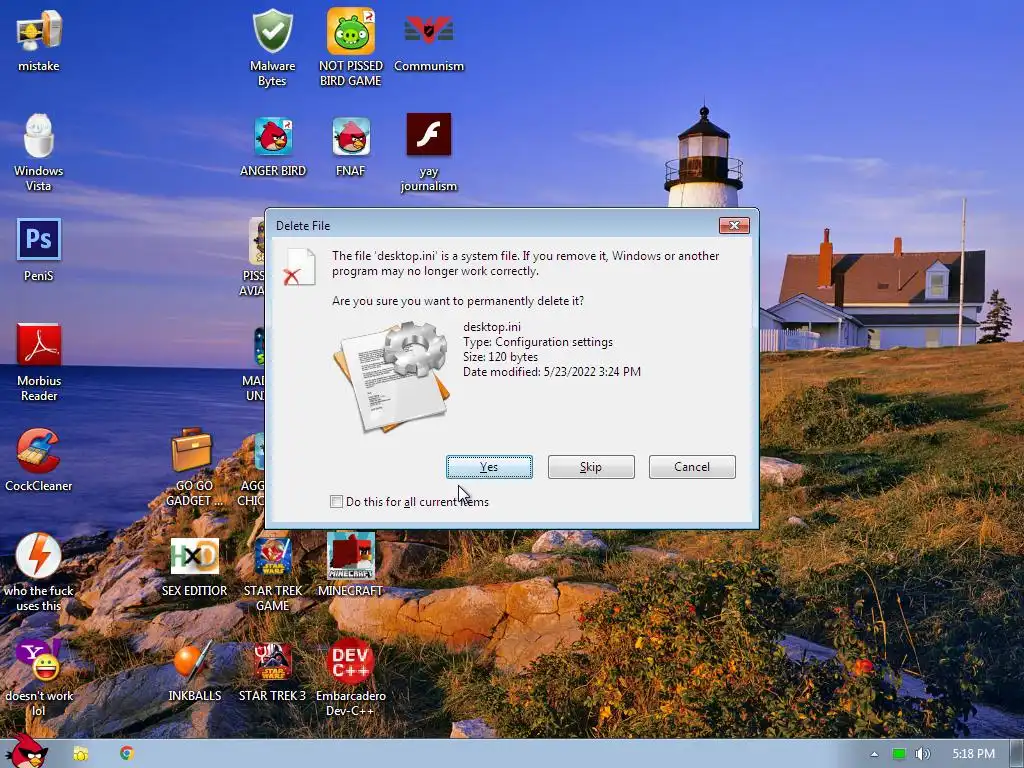This screenshot has height=768, width=1024.
Task: Open the taskbar folder explorer icon
Action: (81, 754)
